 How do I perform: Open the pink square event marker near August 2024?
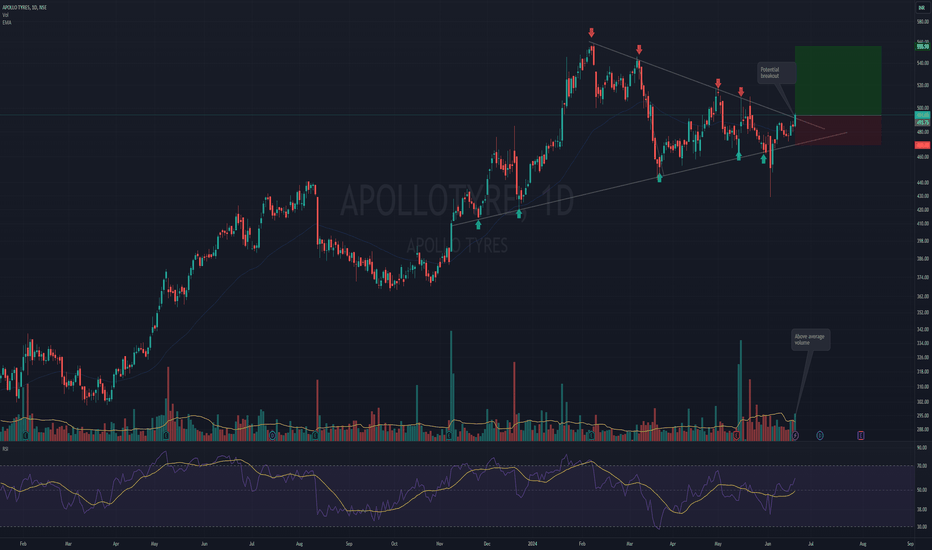click(861, 436)
